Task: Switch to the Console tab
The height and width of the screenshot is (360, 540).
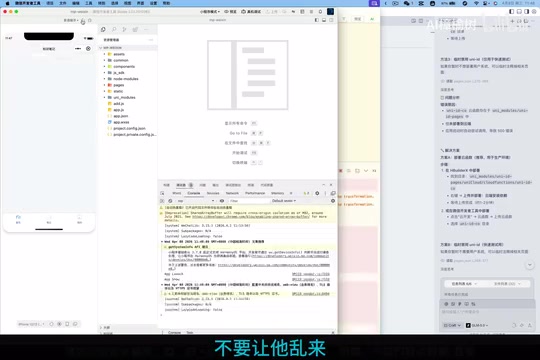Action: [x=194, y=193]
